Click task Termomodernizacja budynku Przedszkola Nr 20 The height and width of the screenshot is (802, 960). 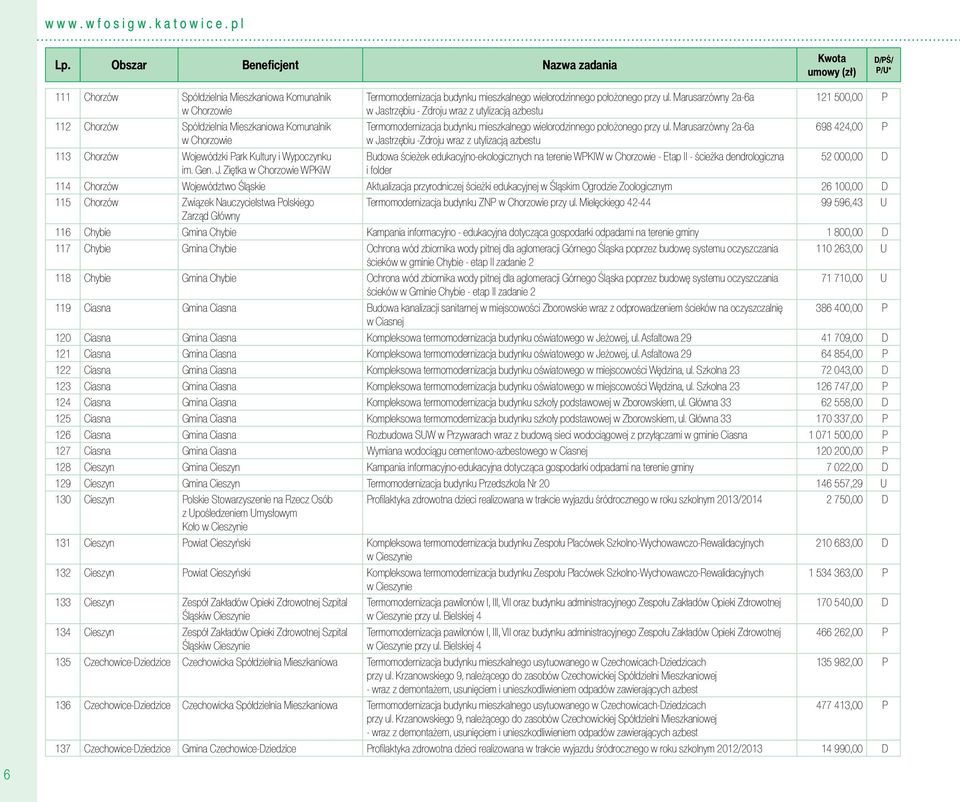pos(458,483)
